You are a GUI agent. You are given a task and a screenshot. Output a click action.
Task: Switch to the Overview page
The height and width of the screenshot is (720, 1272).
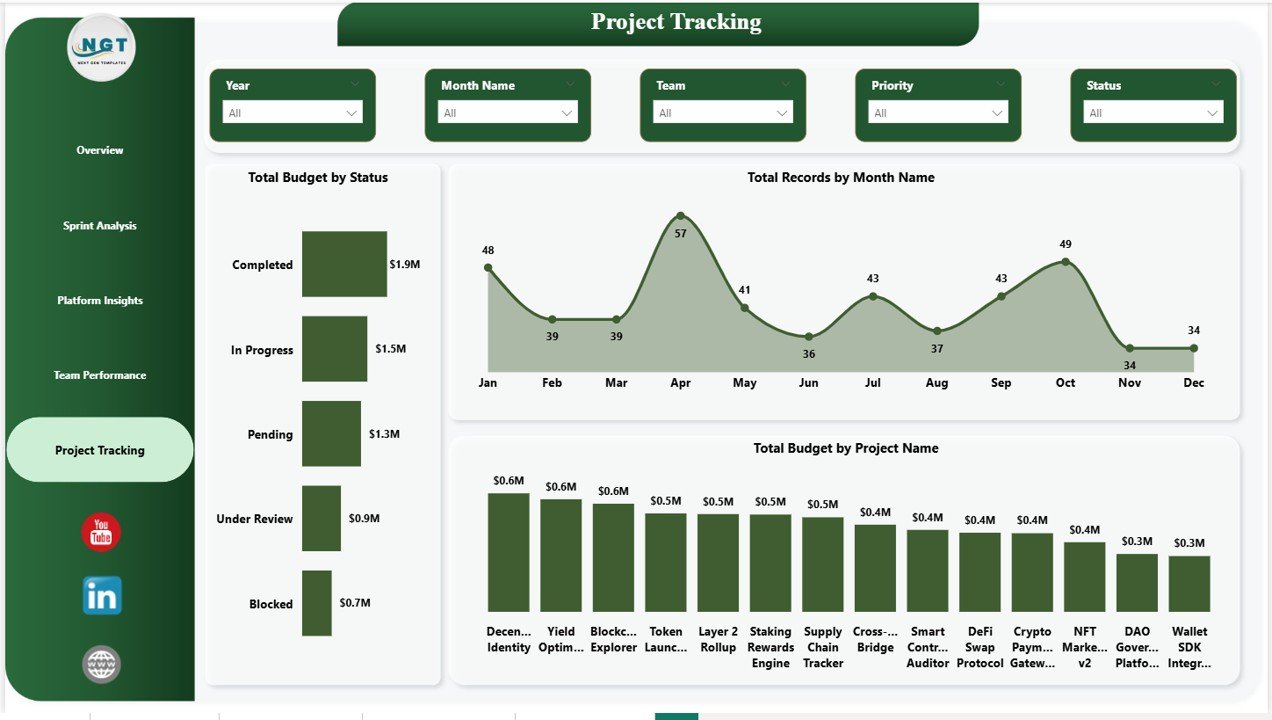(x=99, y=150)
